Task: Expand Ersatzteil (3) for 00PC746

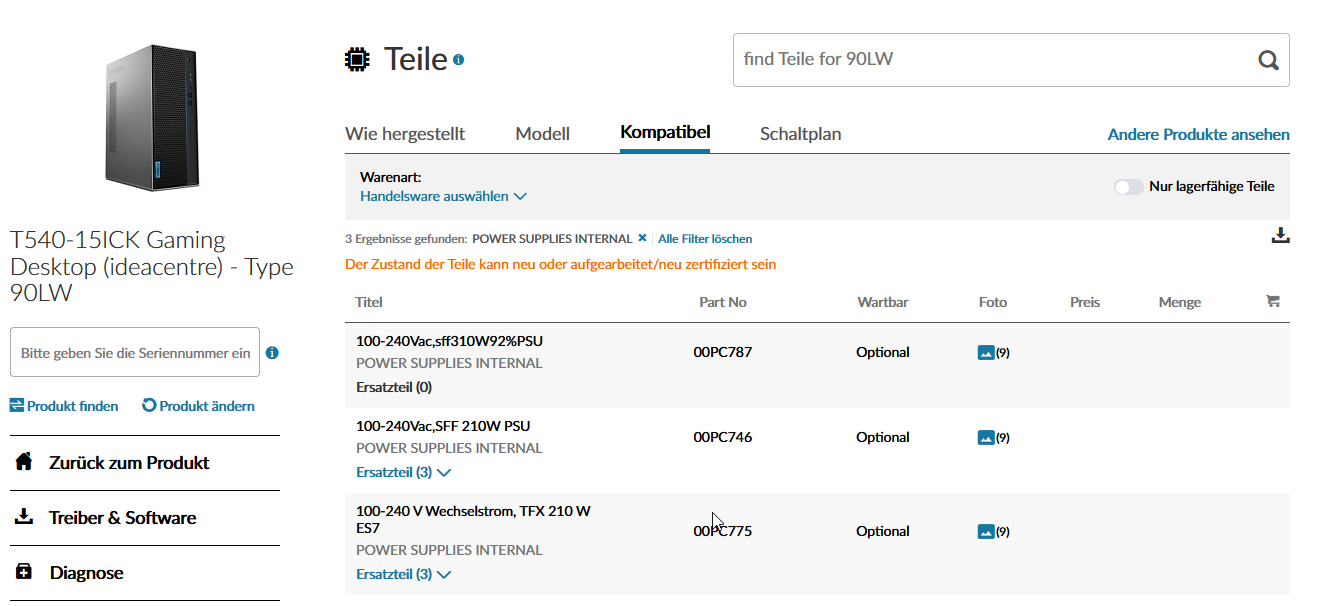Action: point(404,472)
